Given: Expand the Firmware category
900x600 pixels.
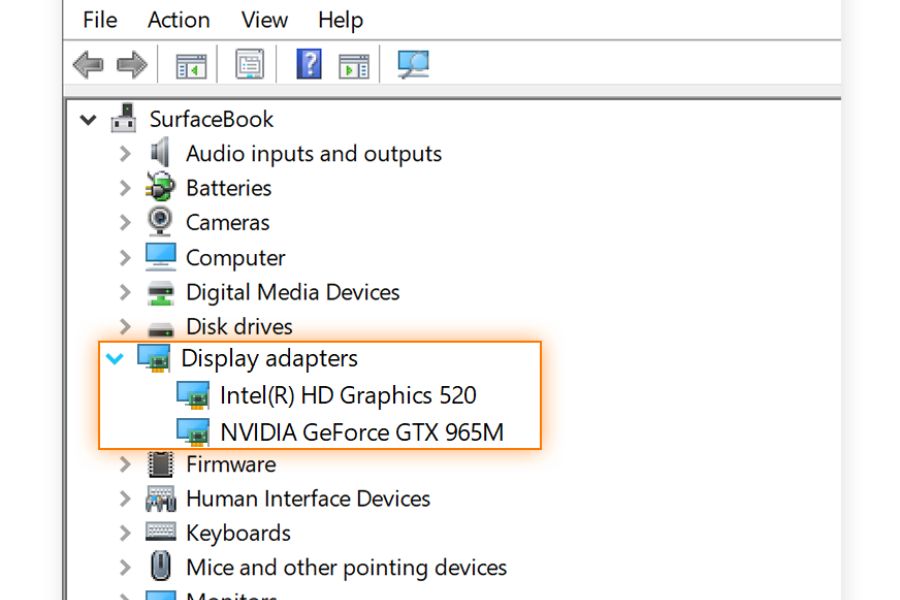Looking at the screenshot, I should [x=125, y=464].
